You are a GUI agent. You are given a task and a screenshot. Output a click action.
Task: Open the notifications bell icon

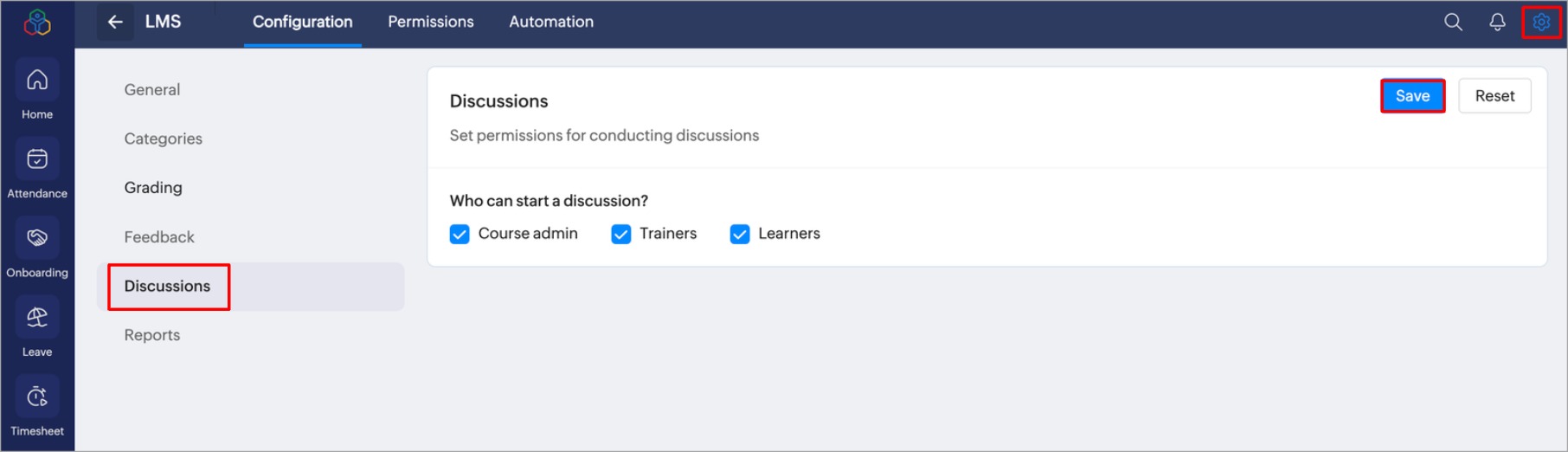point(1497,23)
